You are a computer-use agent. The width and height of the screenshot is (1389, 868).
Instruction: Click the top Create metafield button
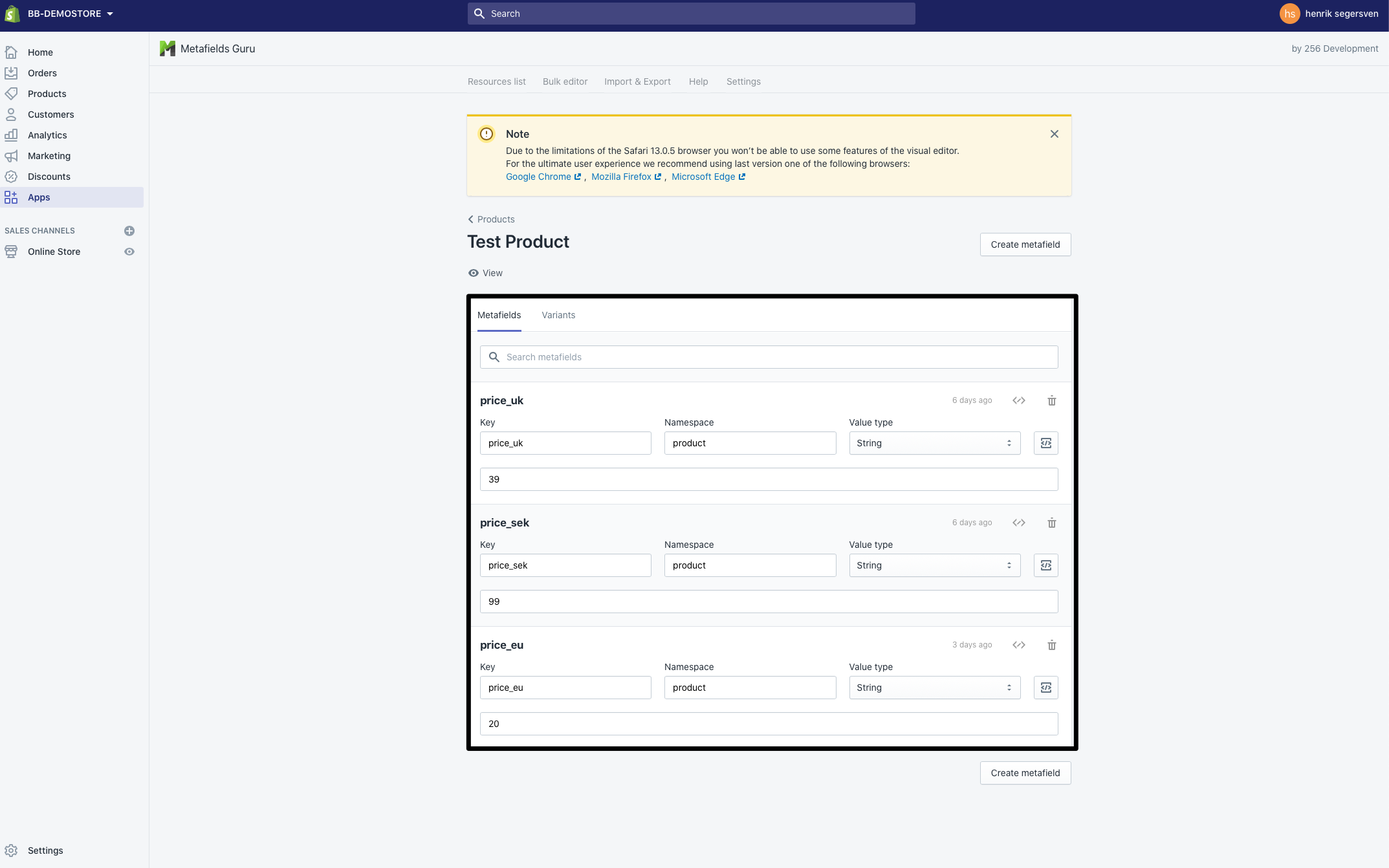(1025, 244)
